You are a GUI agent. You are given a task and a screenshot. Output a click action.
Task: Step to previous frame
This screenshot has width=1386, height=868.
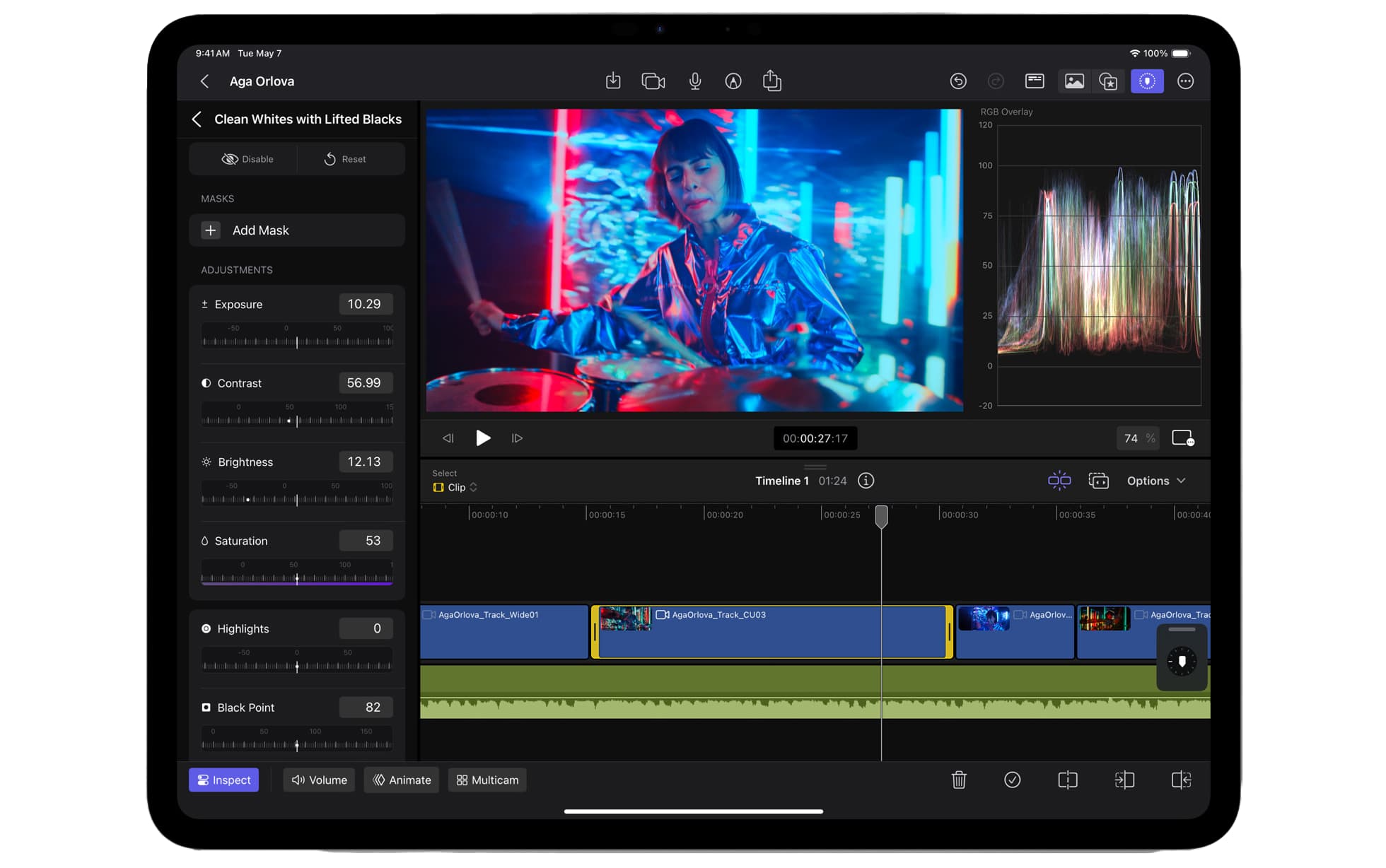coord(448,438)
